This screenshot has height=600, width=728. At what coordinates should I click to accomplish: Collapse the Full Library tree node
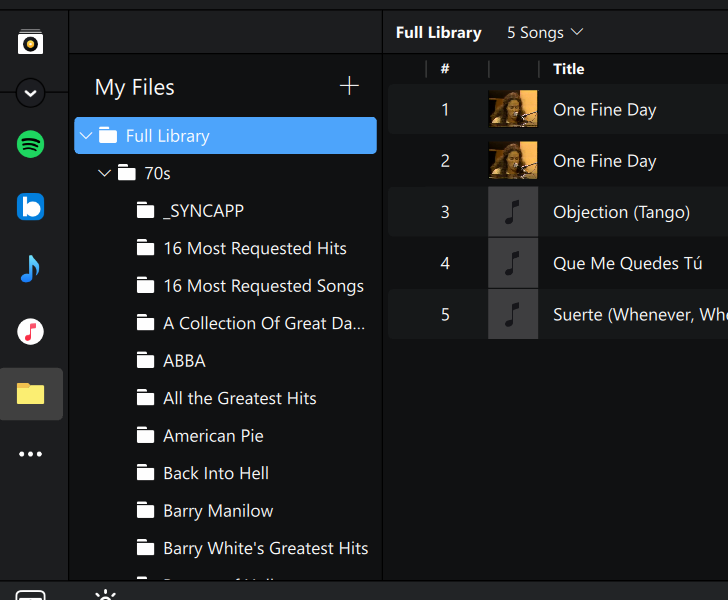(x=86, y=136)
